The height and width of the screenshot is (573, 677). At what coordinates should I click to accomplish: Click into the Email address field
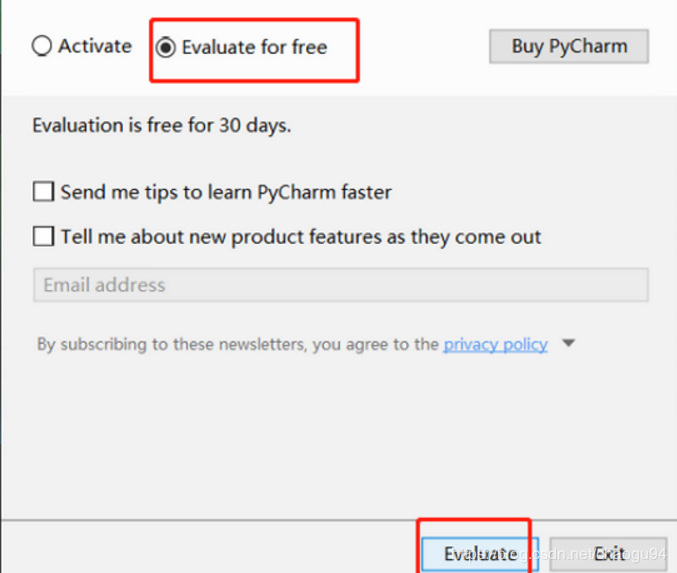(x=341, y=285)
